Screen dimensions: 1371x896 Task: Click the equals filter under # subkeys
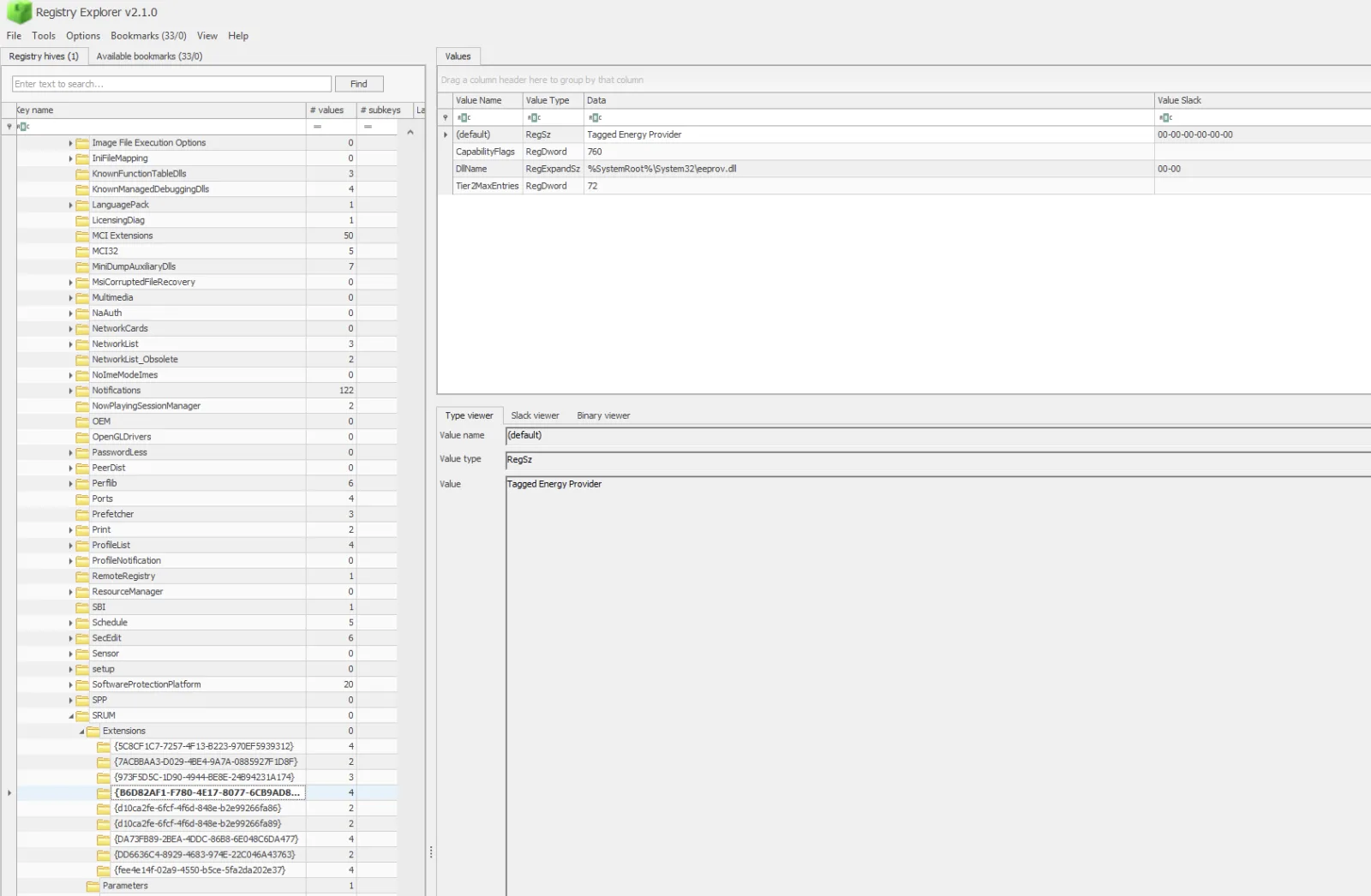click(x=368, y=126)
